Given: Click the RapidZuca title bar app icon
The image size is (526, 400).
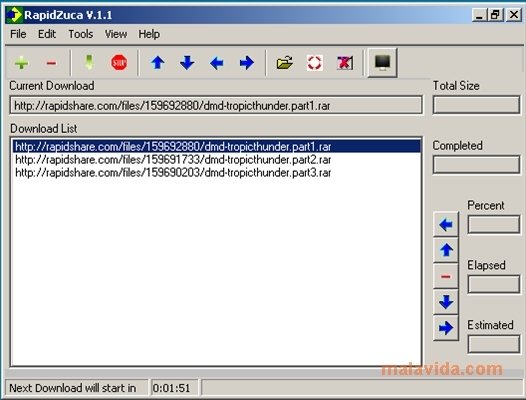Looking at the screenshot, I should tap(14, 15).
